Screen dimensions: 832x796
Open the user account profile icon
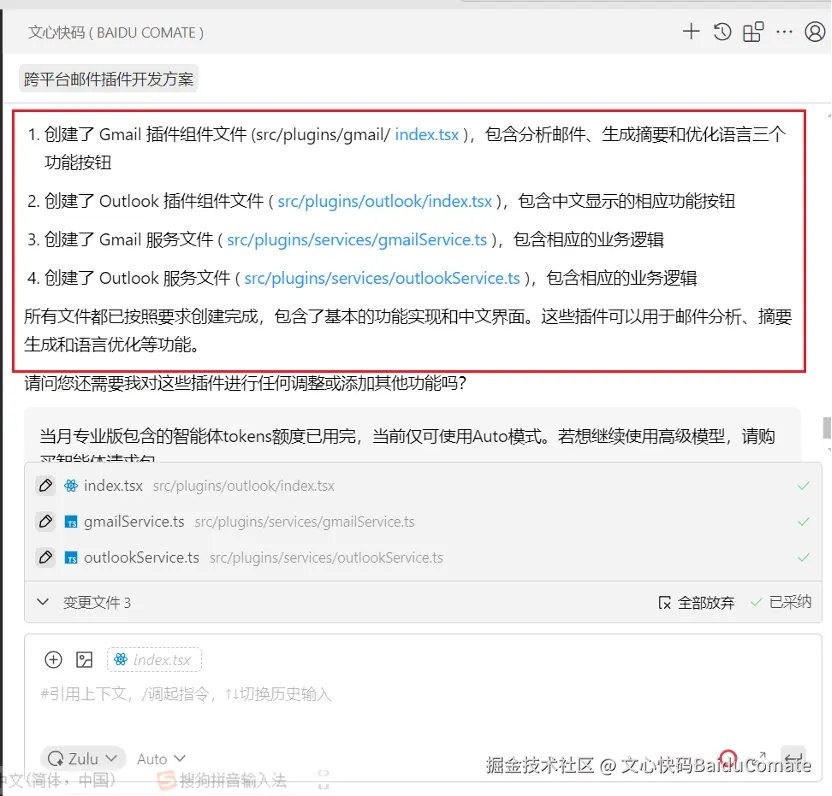coord(814,32)
